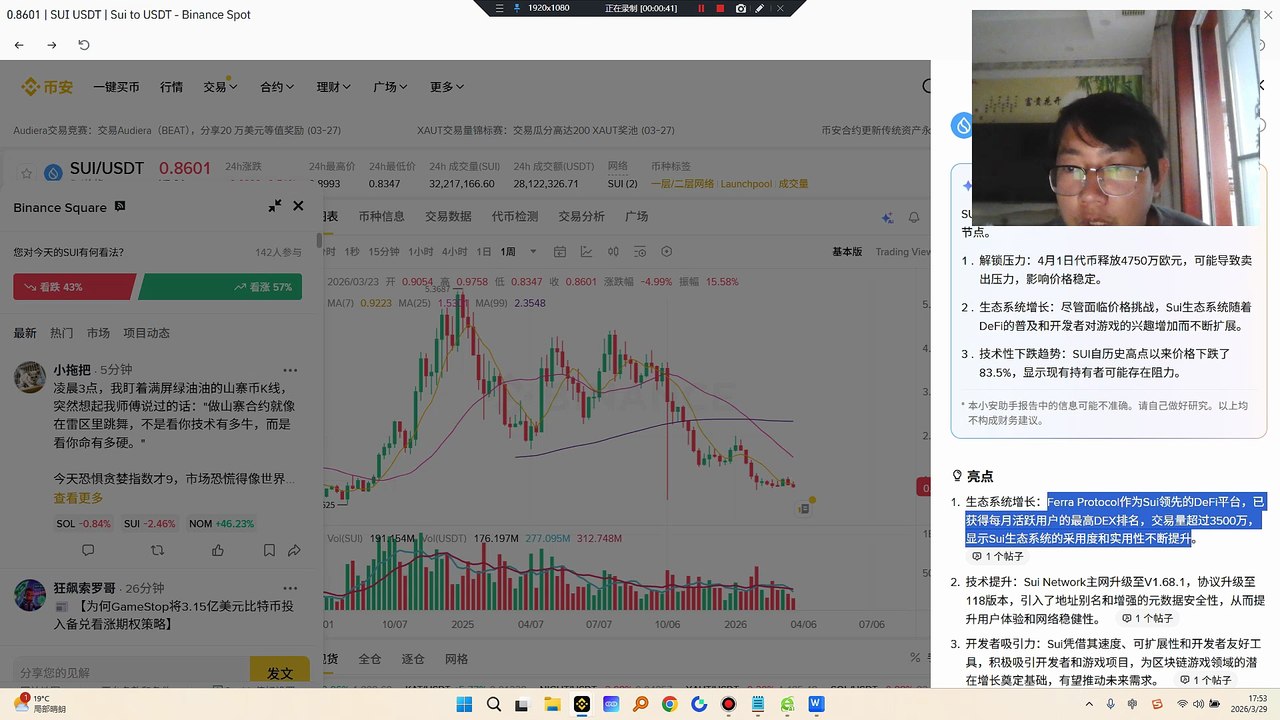Close the Binance Square panel
Image resolution: width=1280 pixels, height=720 pixels.
tap(298, 206)
